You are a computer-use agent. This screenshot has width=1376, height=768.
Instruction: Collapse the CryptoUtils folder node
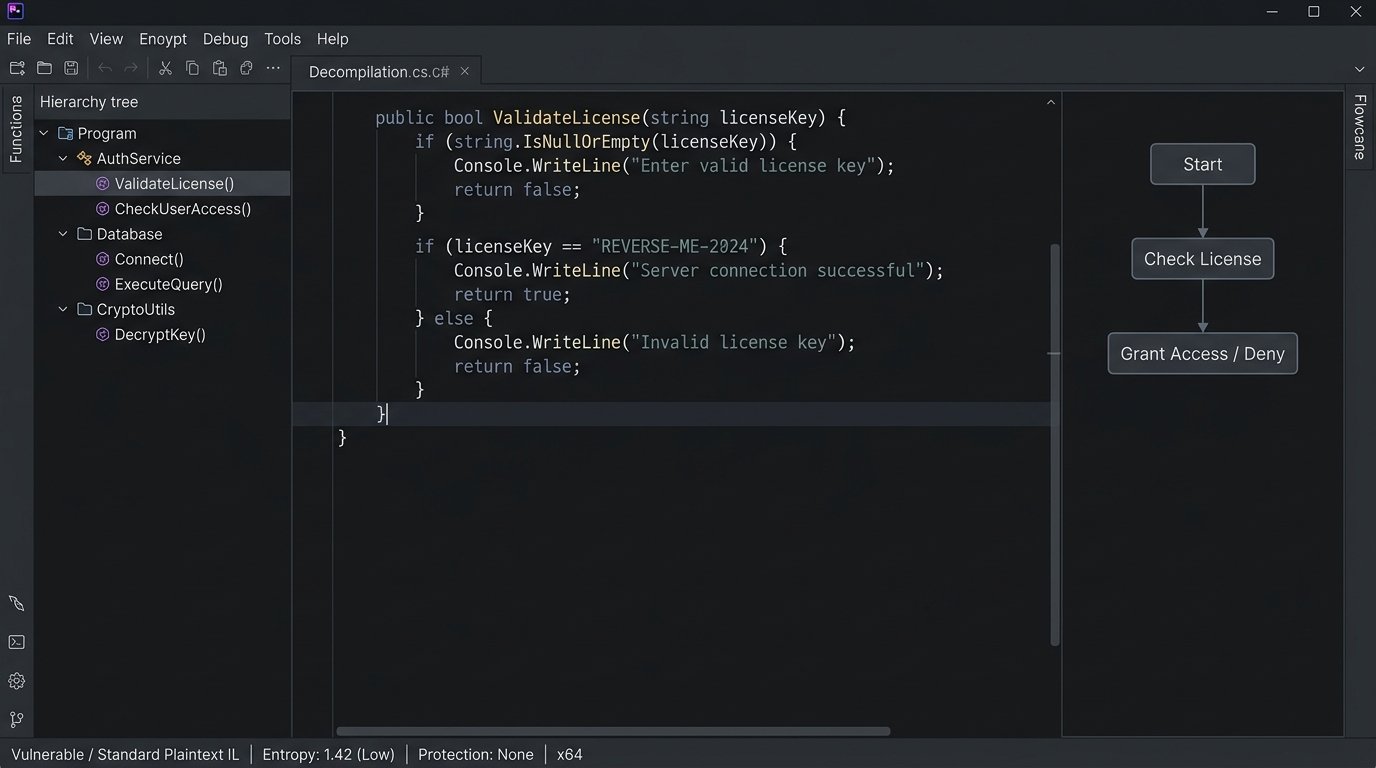[x=63, y=310]
